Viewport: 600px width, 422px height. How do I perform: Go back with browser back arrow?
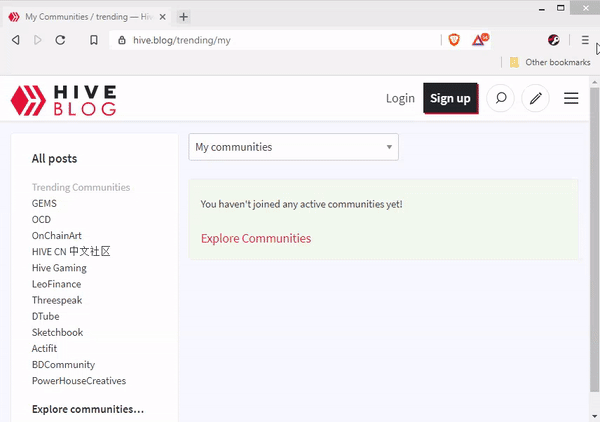16,40
